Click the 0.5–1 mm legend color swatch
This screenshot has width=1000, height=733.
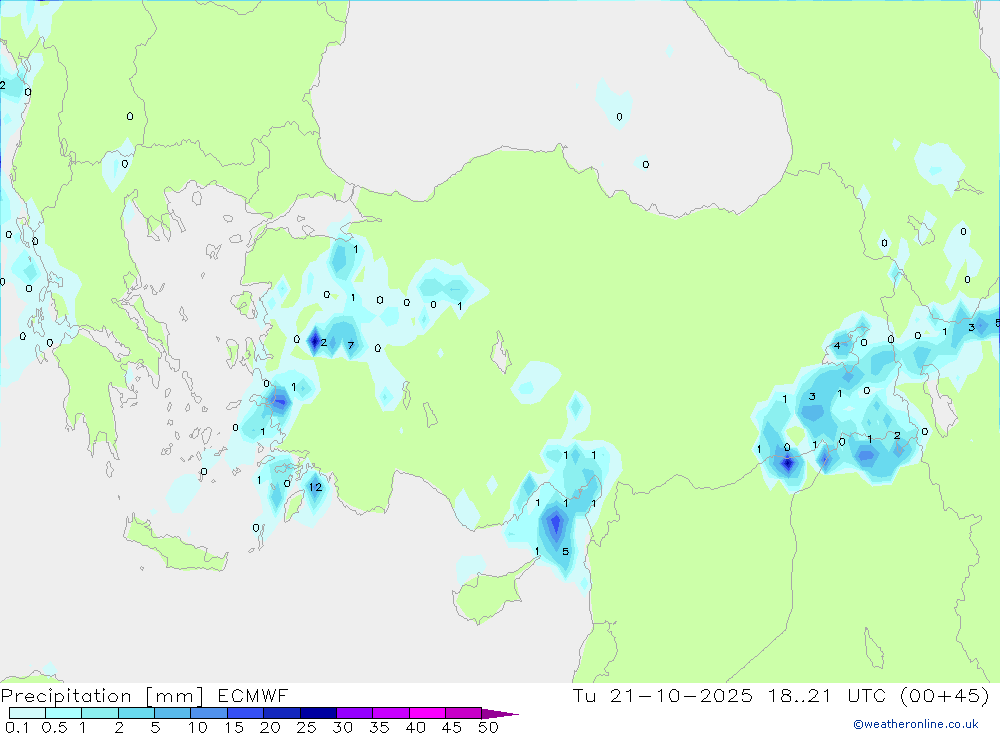64,713
